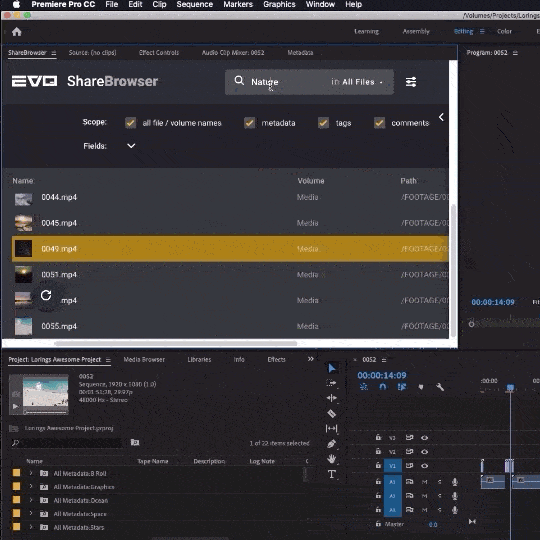Screen dimensions: 540x540
Task: Expand the All Metadata:B Roll bin
Action: (31, 473)
